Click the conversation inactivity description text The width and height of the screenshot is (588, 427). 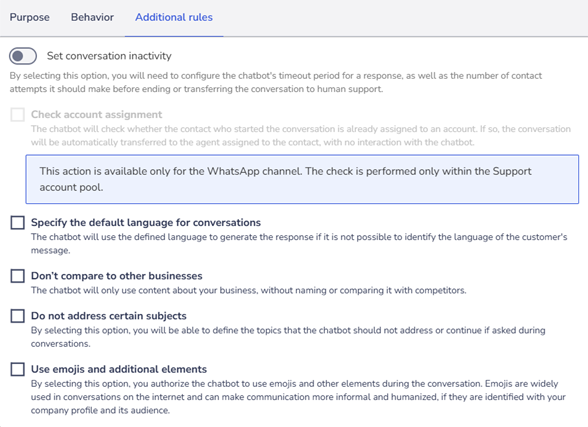pyautogui.click(x=276, y=82)
